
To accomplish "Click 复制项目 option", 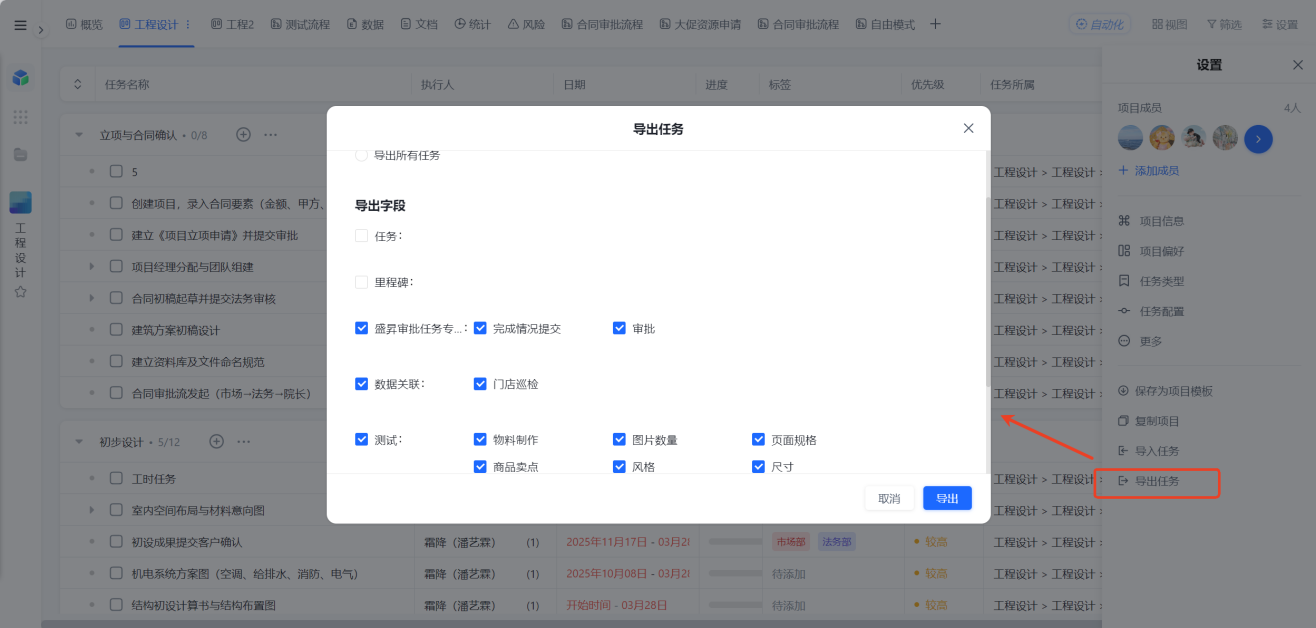I will click(1149, 421).
